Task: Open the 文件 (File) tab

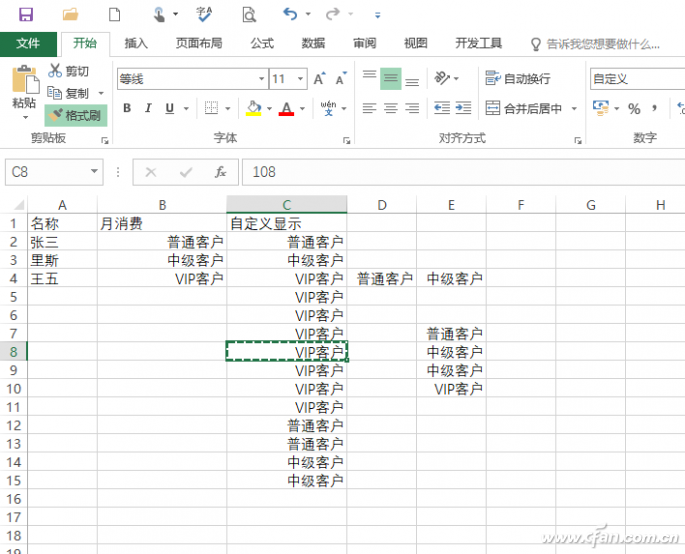Action: [28, 44]
